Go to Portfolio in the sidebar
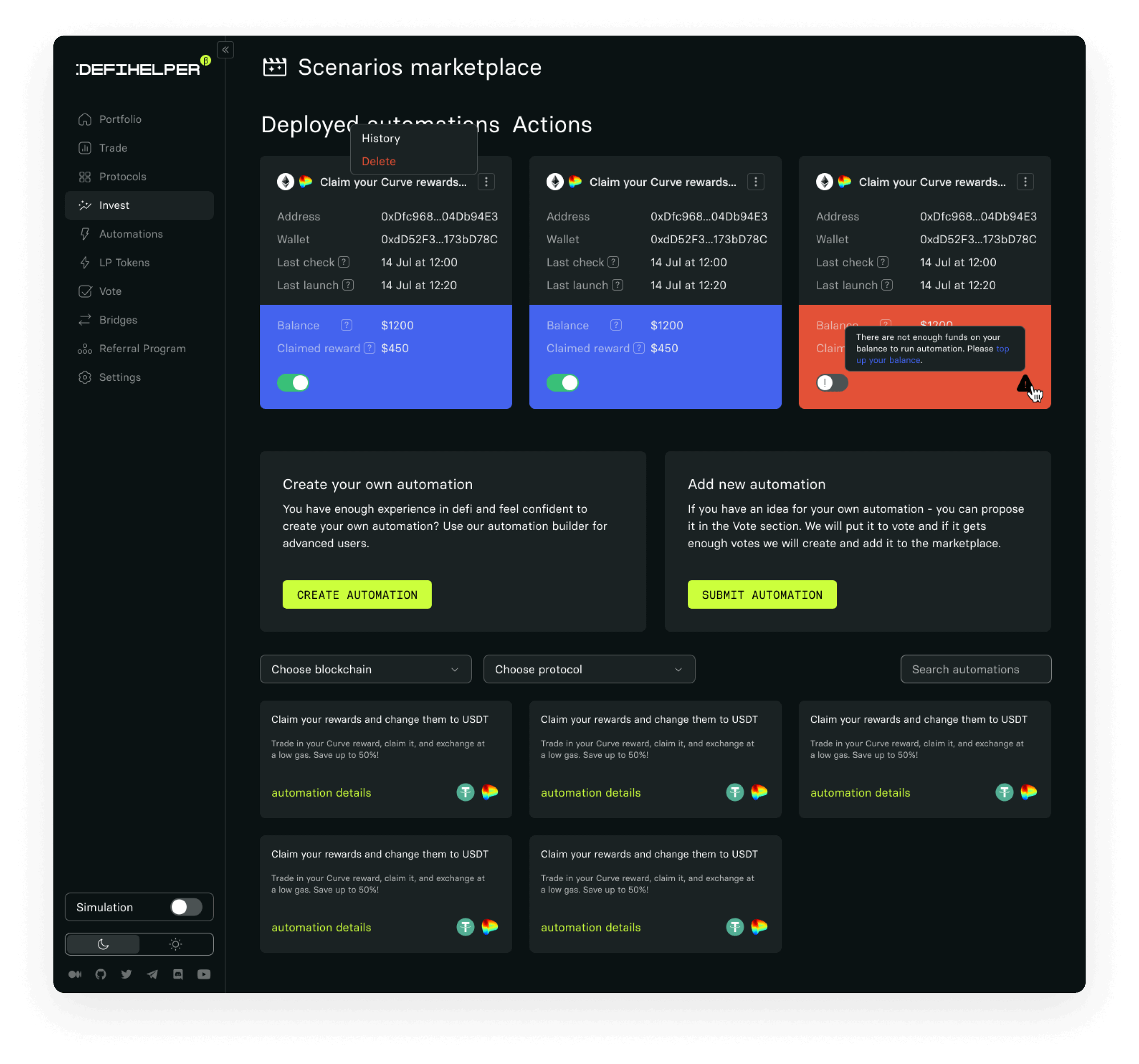This screenshot has width=1139, height=1064. pyautogui.click(x=139, y=119)
